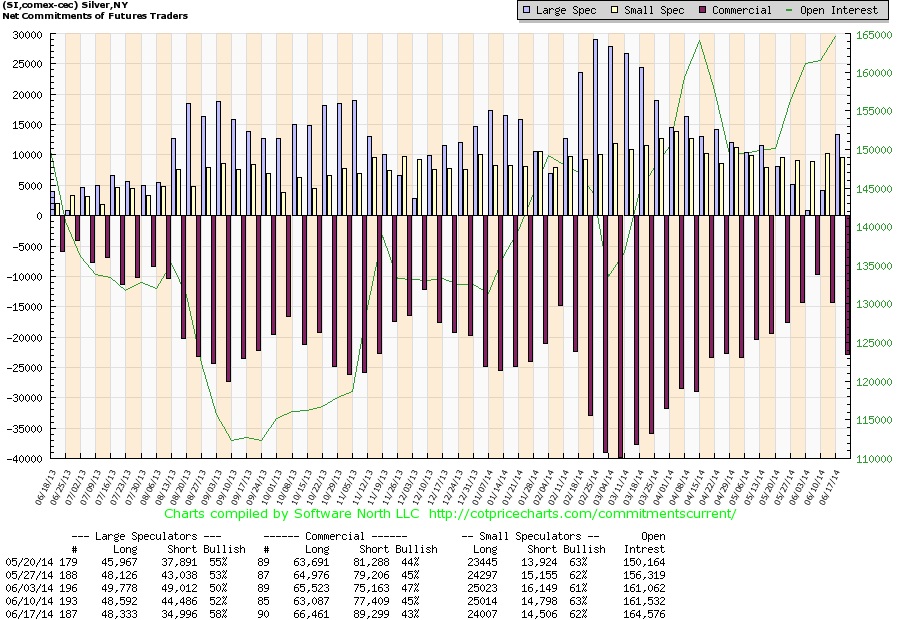900x620 pixels.
Task: Click the 06/18/13 x-axis date label
Action: pos(45,487)
